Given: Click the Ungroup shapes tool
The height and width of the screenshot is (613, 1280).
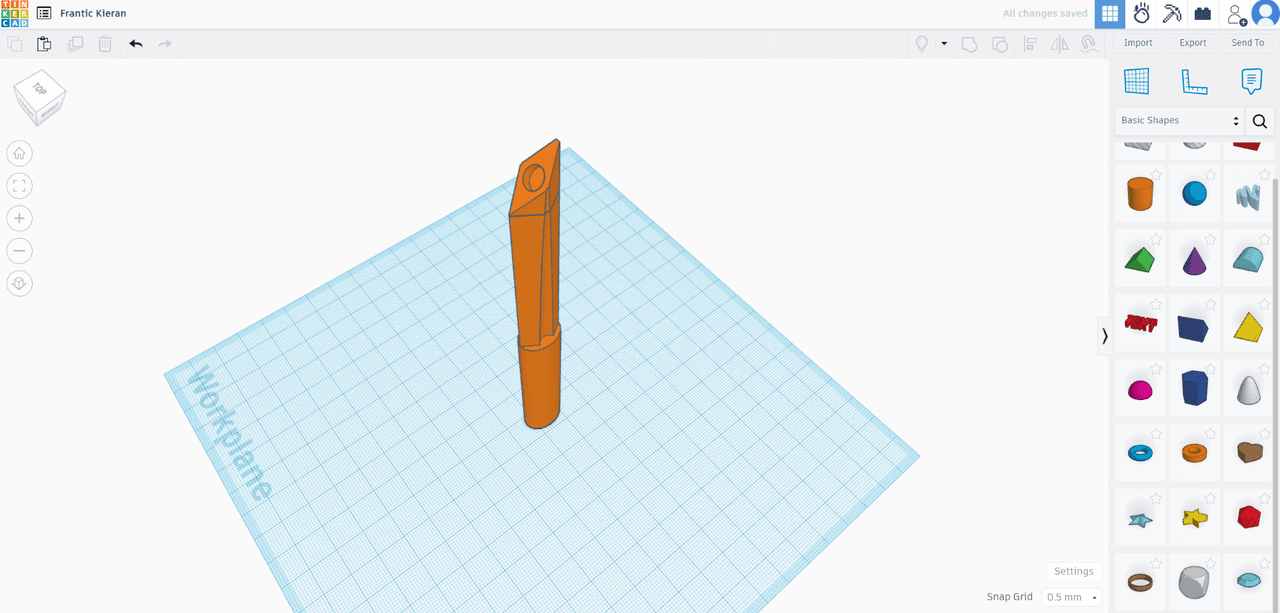Looking at the screenshot, I should pos(999,44).
